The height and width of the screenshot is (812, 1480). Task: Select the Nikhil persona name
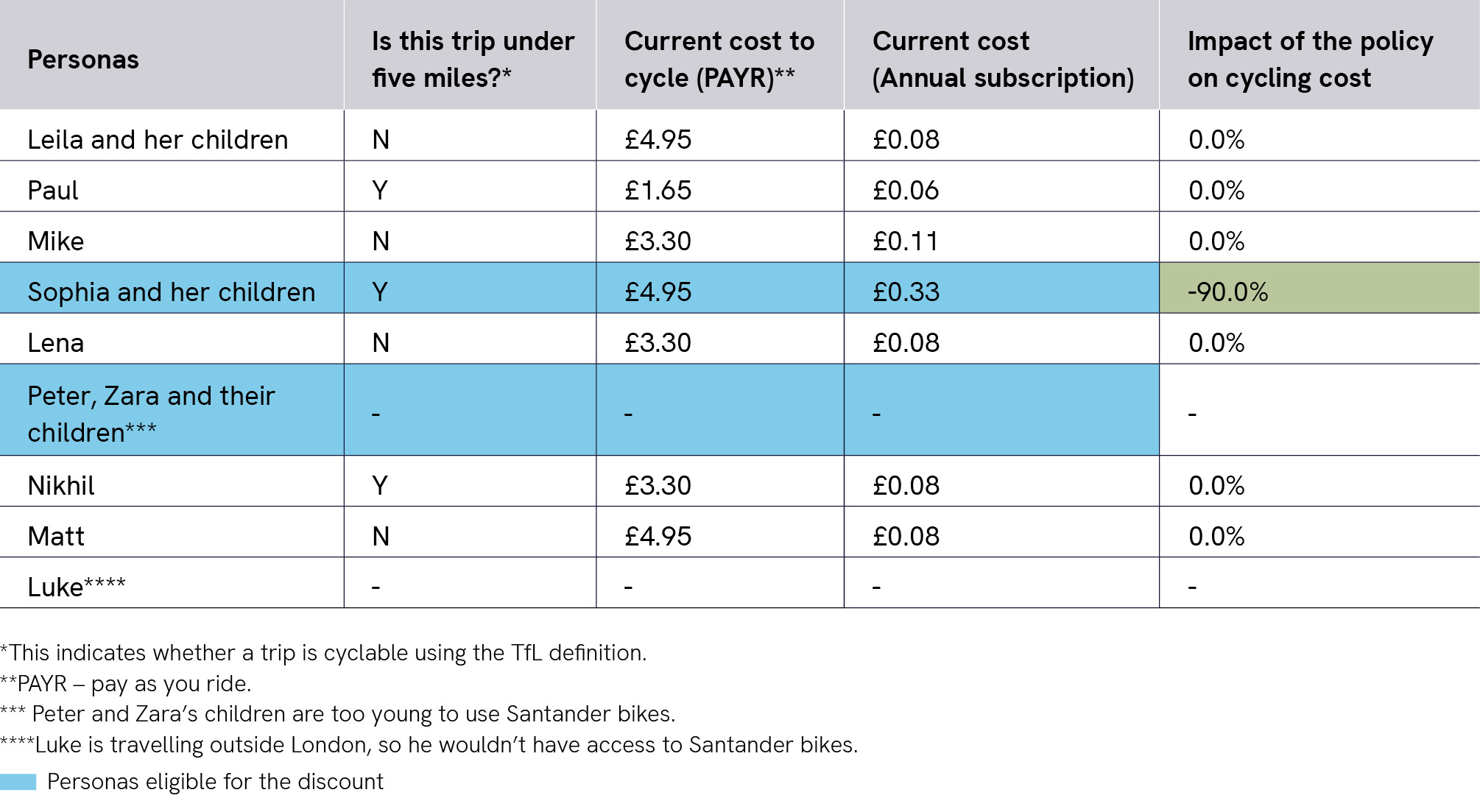tap(61, 486)
